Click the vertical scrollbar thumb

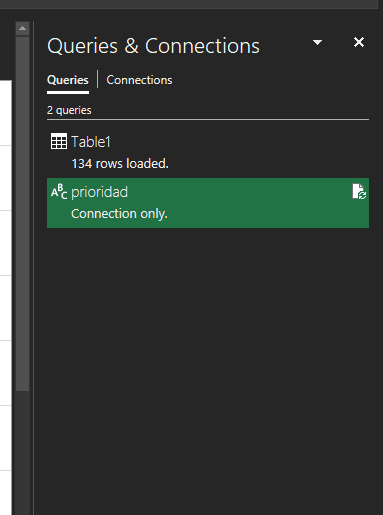(22, 213)
